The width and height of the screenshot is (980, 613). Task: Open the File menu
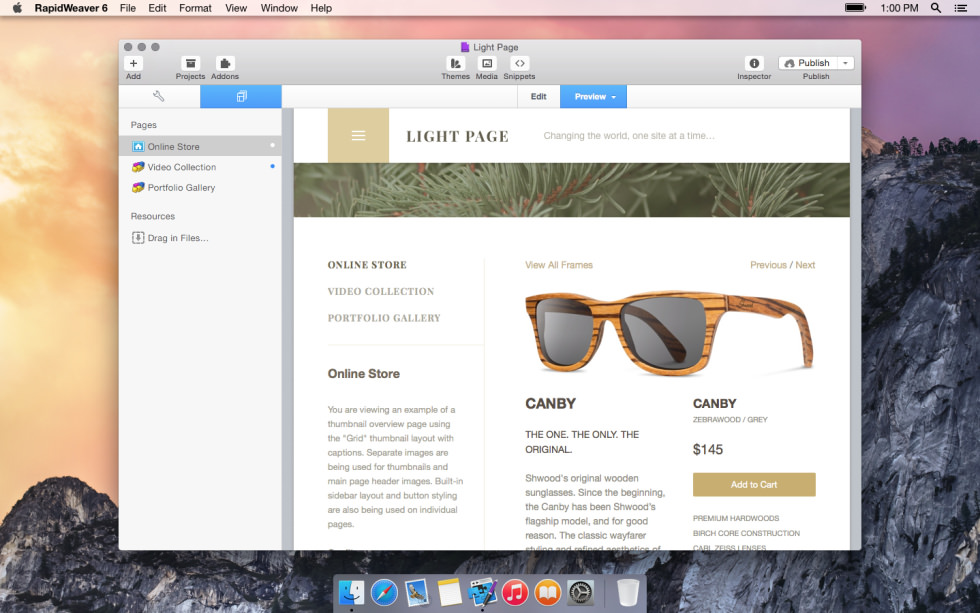tap(128, 8)
